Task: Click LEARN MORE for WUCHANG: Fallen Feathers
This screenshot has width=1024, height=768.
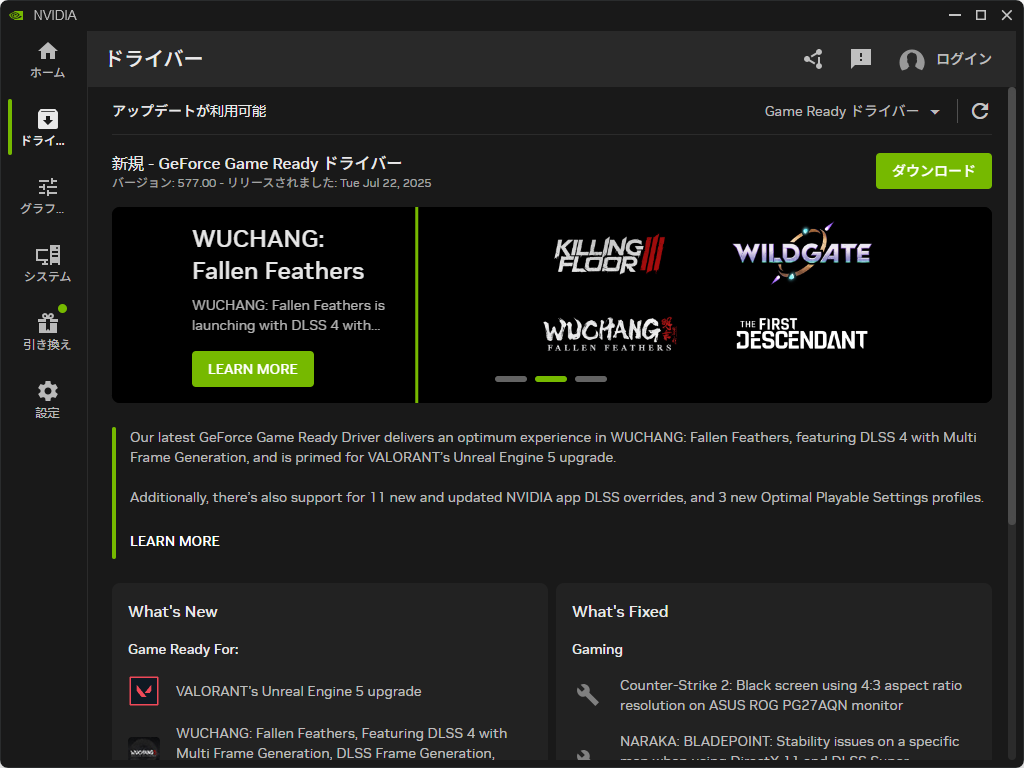Action: (x=252, y=369)
